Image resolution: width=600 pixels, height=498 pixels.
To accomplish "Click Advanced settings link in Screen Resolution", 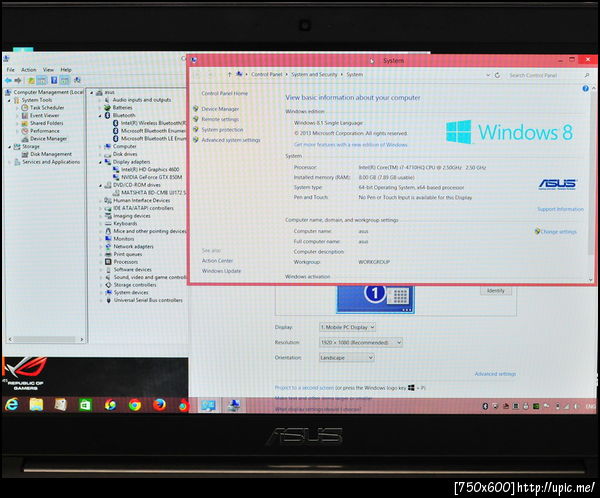I will tap(495, 374).
